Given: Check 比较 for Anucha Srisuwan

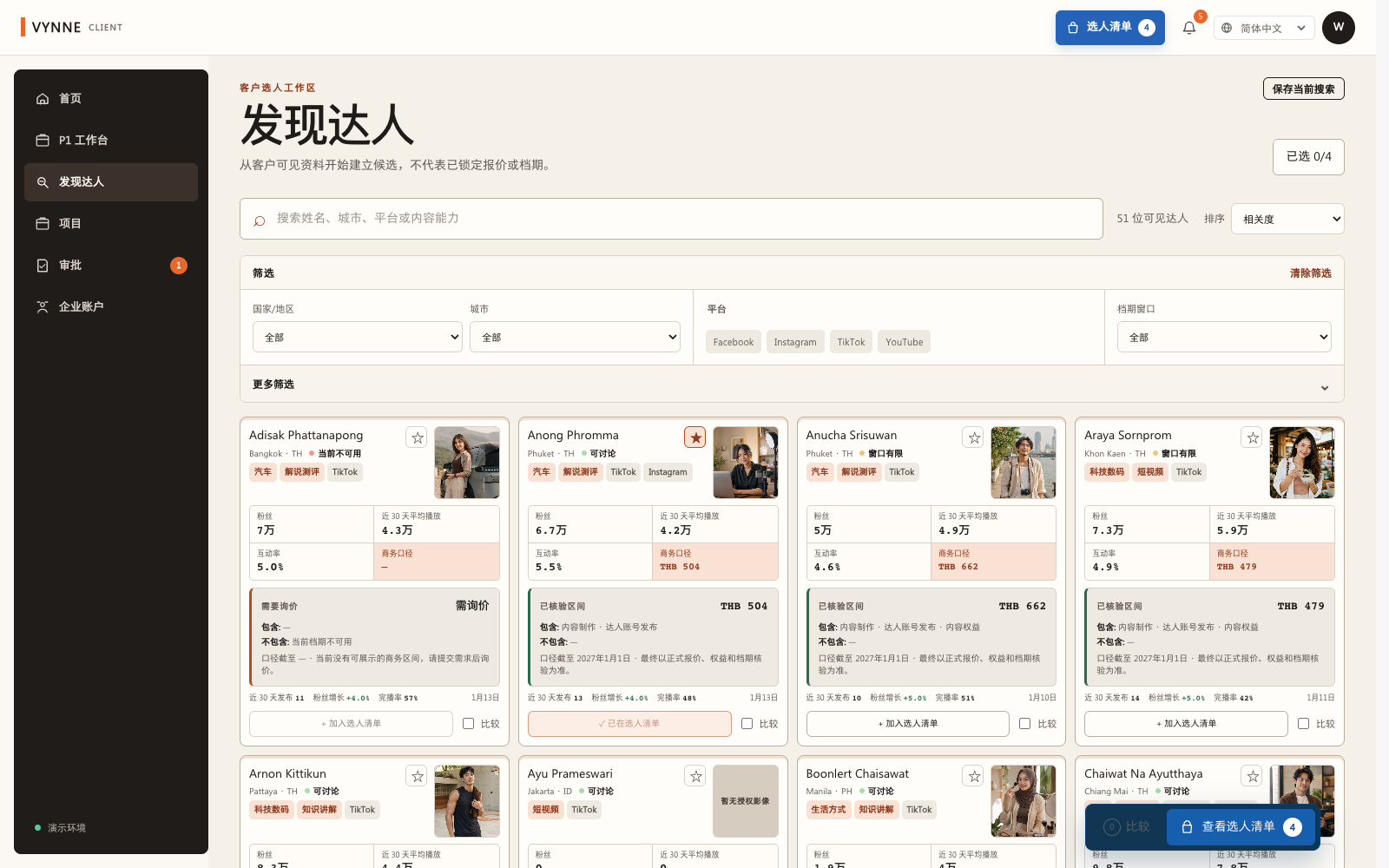Looking at the screenshot, I should 1025,723.
